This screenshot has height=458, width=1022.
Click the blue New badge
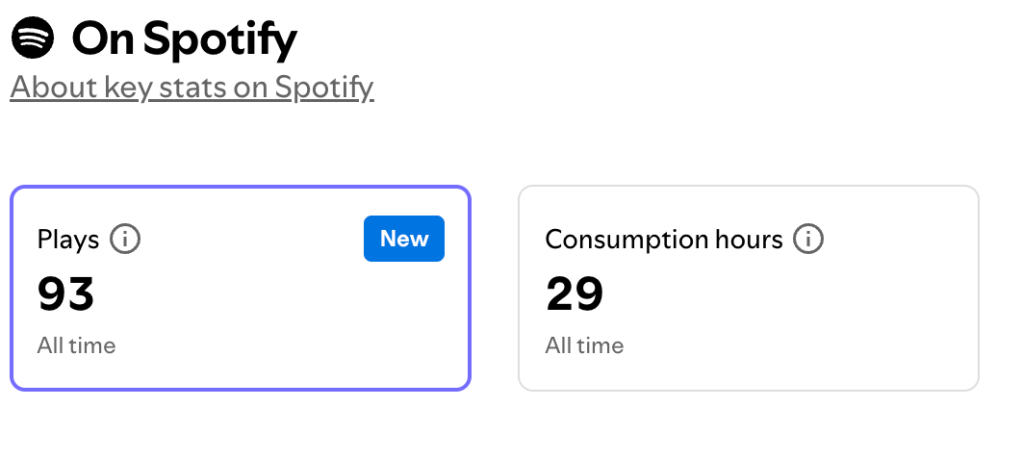click(404, 239)
